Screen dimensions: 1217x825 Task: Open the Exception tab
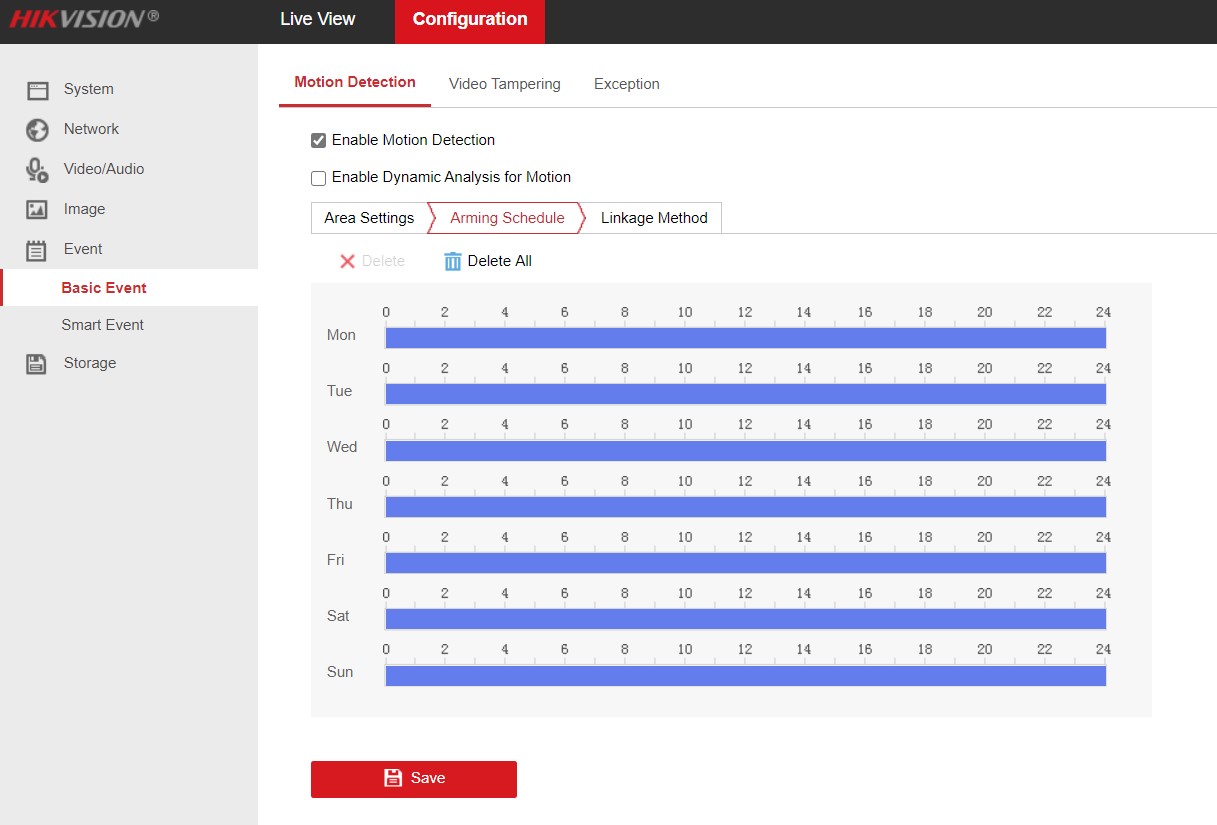(x=626, y=84)
